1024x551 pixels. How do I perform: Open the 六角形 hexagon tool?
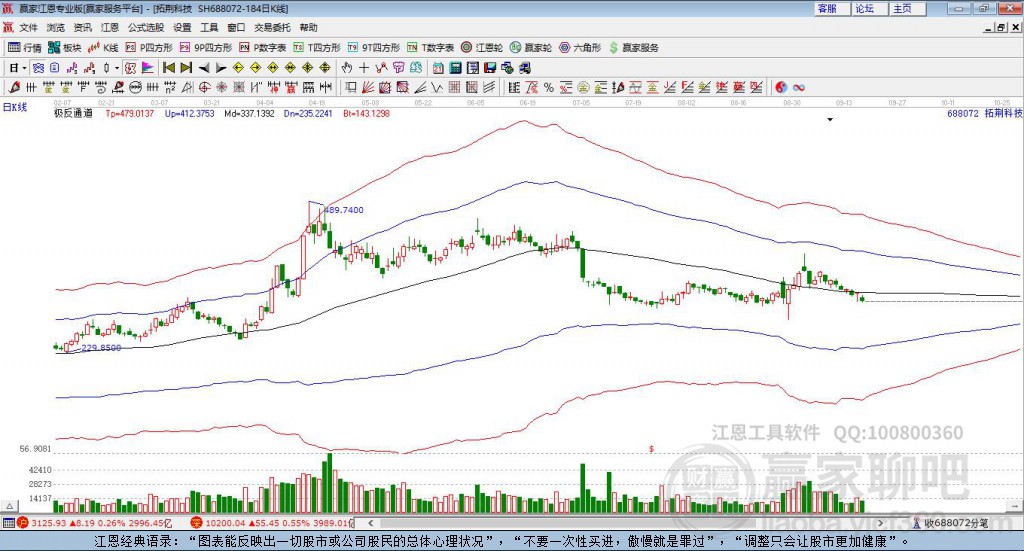580,47
